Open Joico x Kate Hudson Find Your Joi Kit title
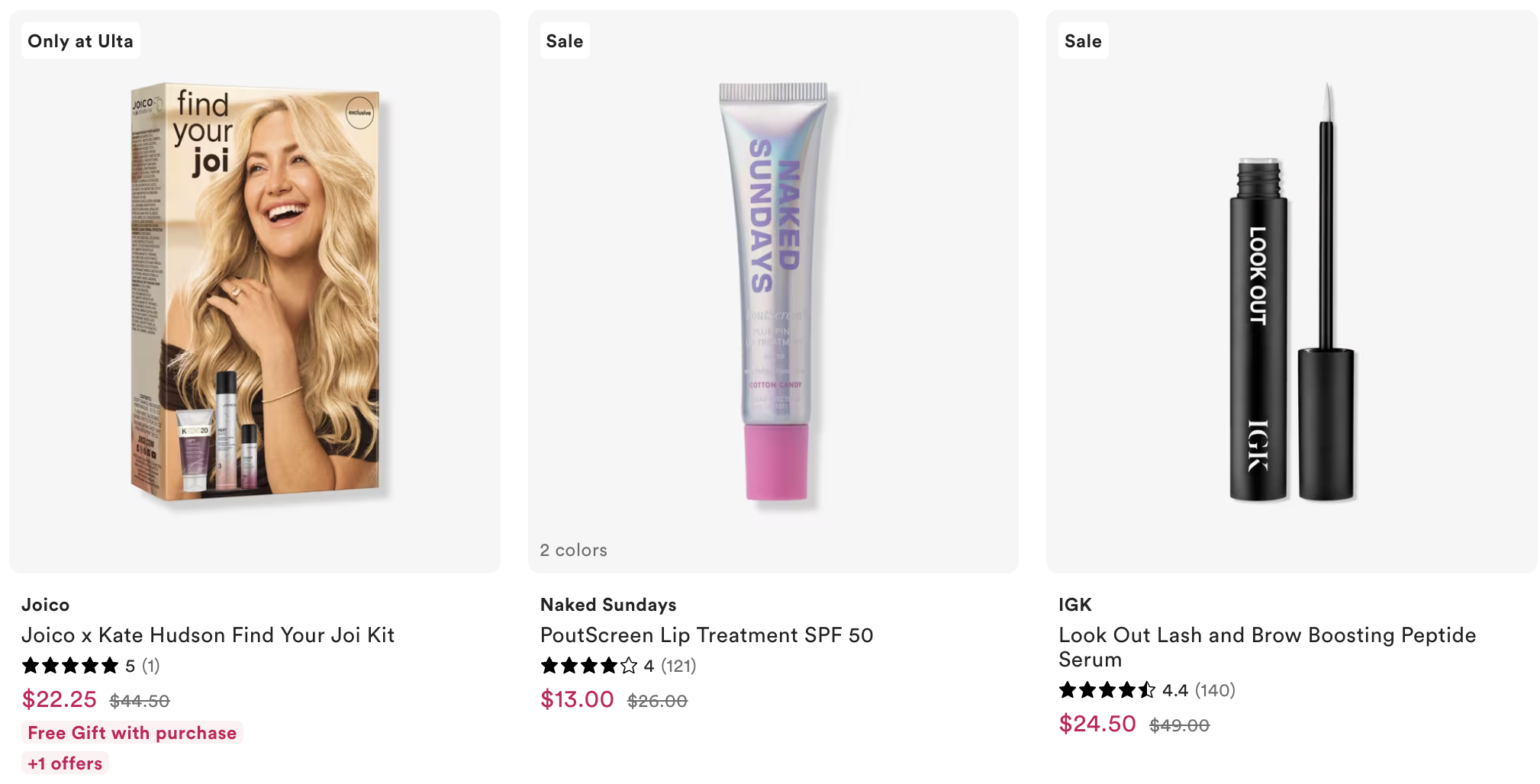This screenshot has height=784, width=1540. [x=208, y=635]
